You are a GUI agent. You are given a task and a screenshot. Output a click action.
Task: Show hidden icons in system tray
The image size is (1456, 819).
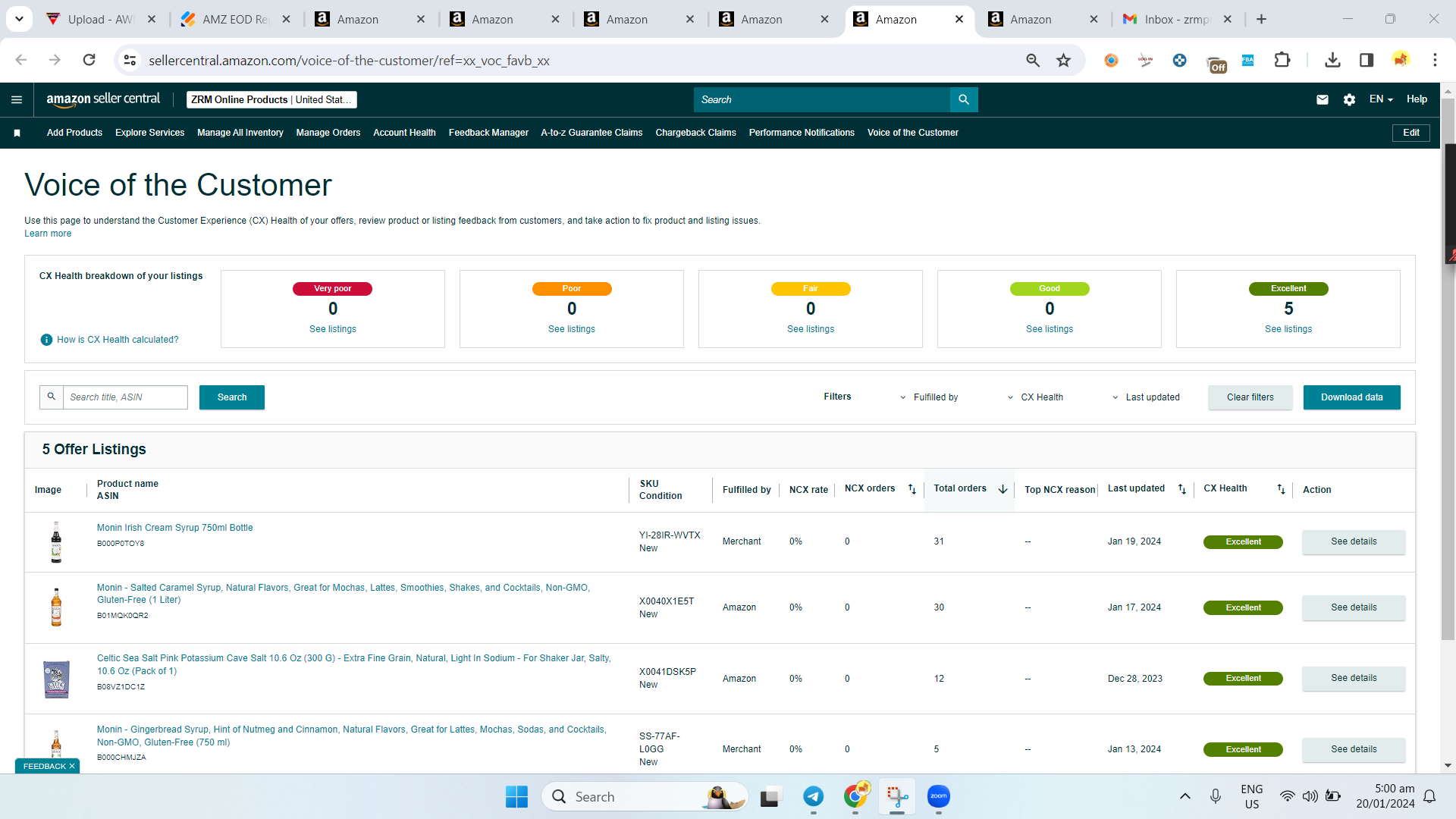pyautogui.click(x=1185, y=796)
